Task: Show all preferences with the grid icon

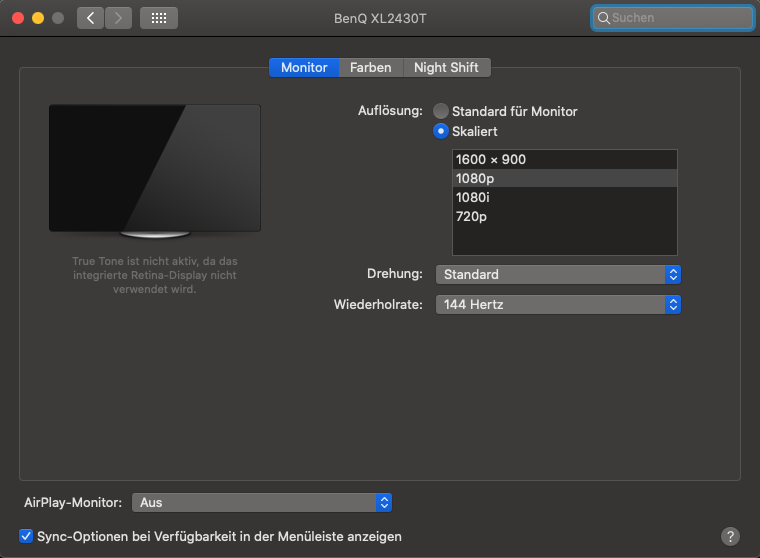Action: 159,18
